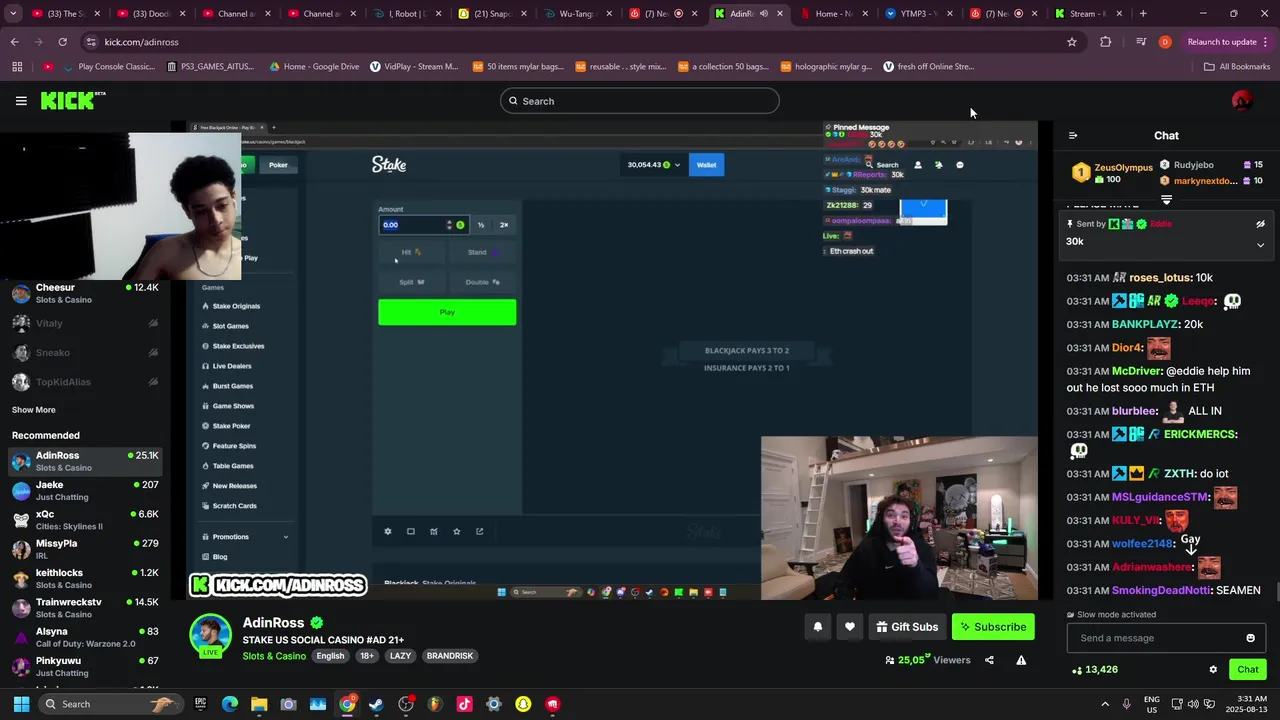
Task: Close the AdinRoss browser tab
Action: tap(780, 14)
